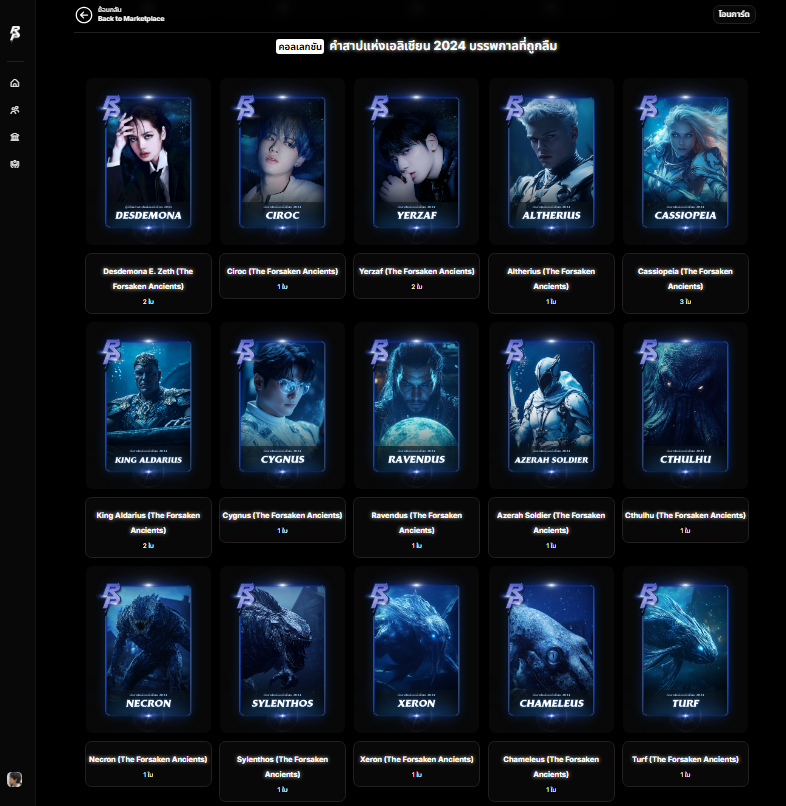
Task: Open the Cygnus card thumbnail
Action: 282,406
